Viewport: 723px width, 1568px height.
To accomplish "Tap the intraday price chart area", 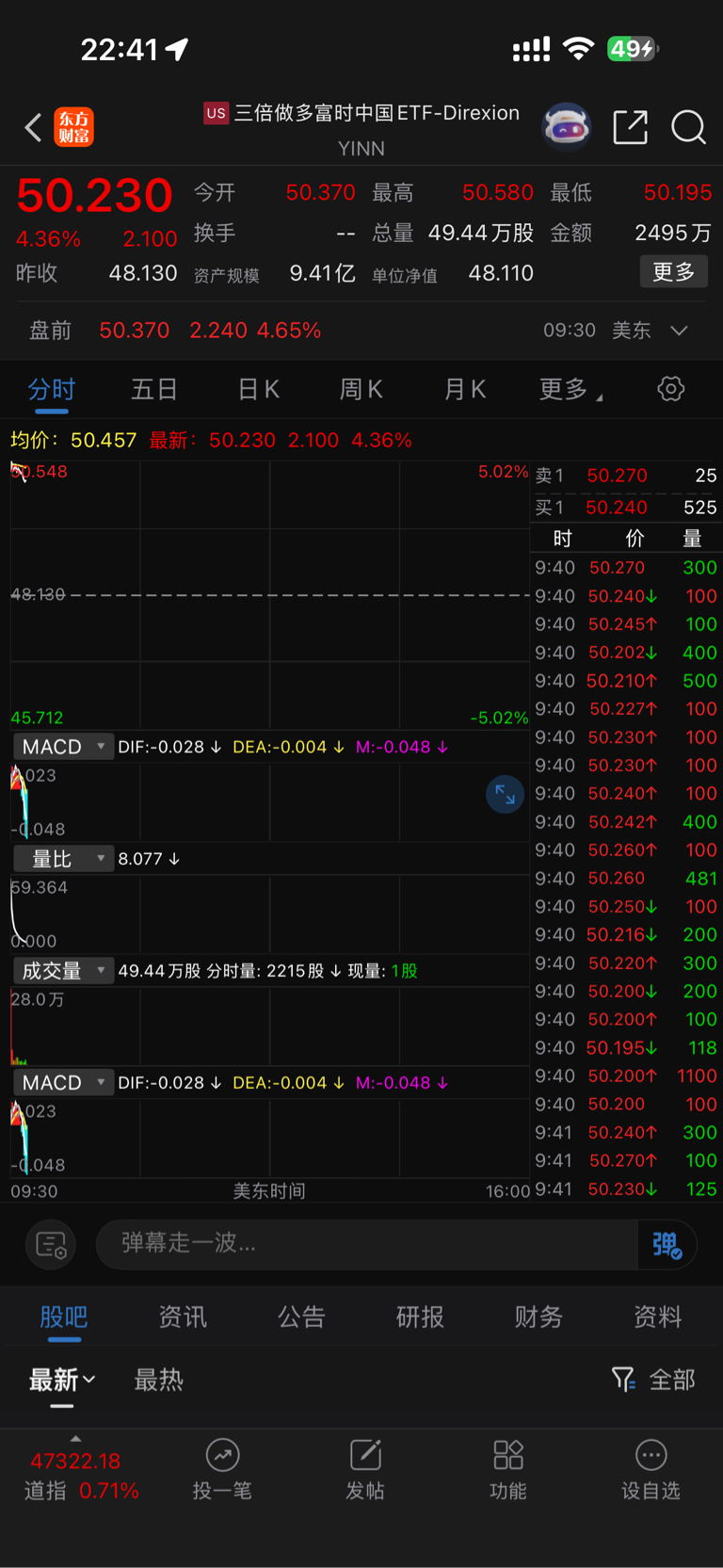I will pos(270,594).
